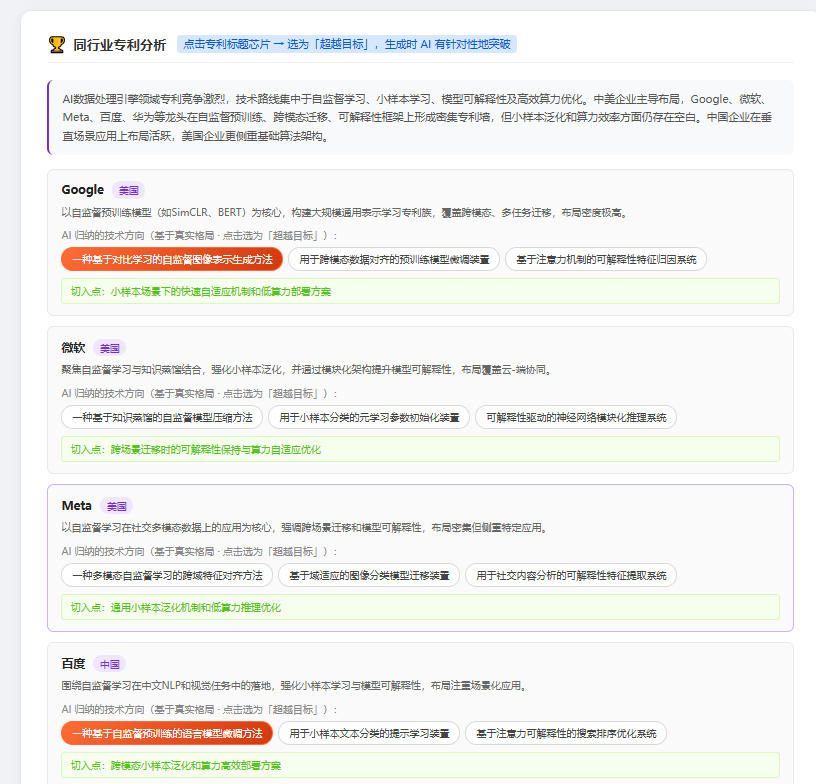Click the 同行业专利分析 section title
The image size is (816, 784).
tap(120, 45)
